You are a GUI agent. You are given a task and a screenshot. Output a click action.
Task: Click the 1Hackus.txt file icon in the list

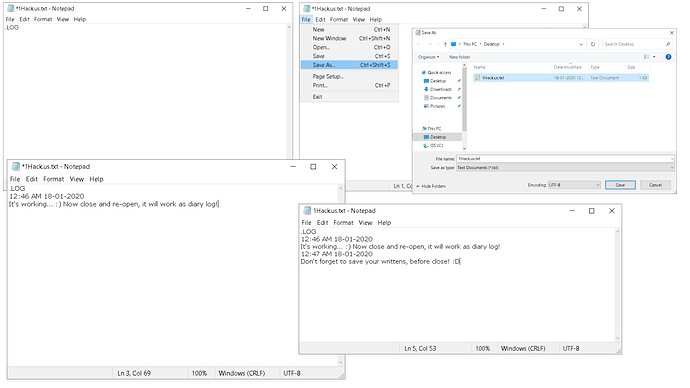(x=477, y=78)
